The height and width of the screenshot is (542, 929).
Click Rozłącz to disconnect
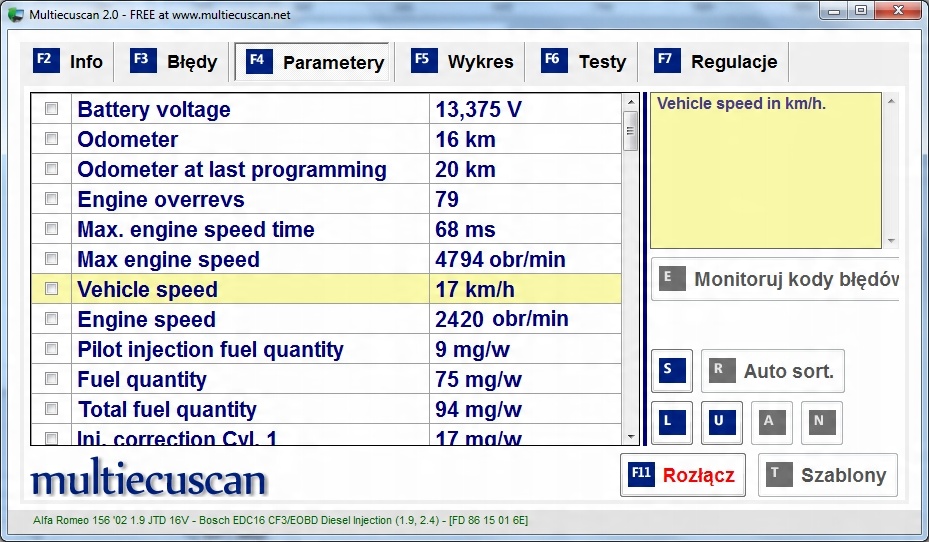point(682,475)
